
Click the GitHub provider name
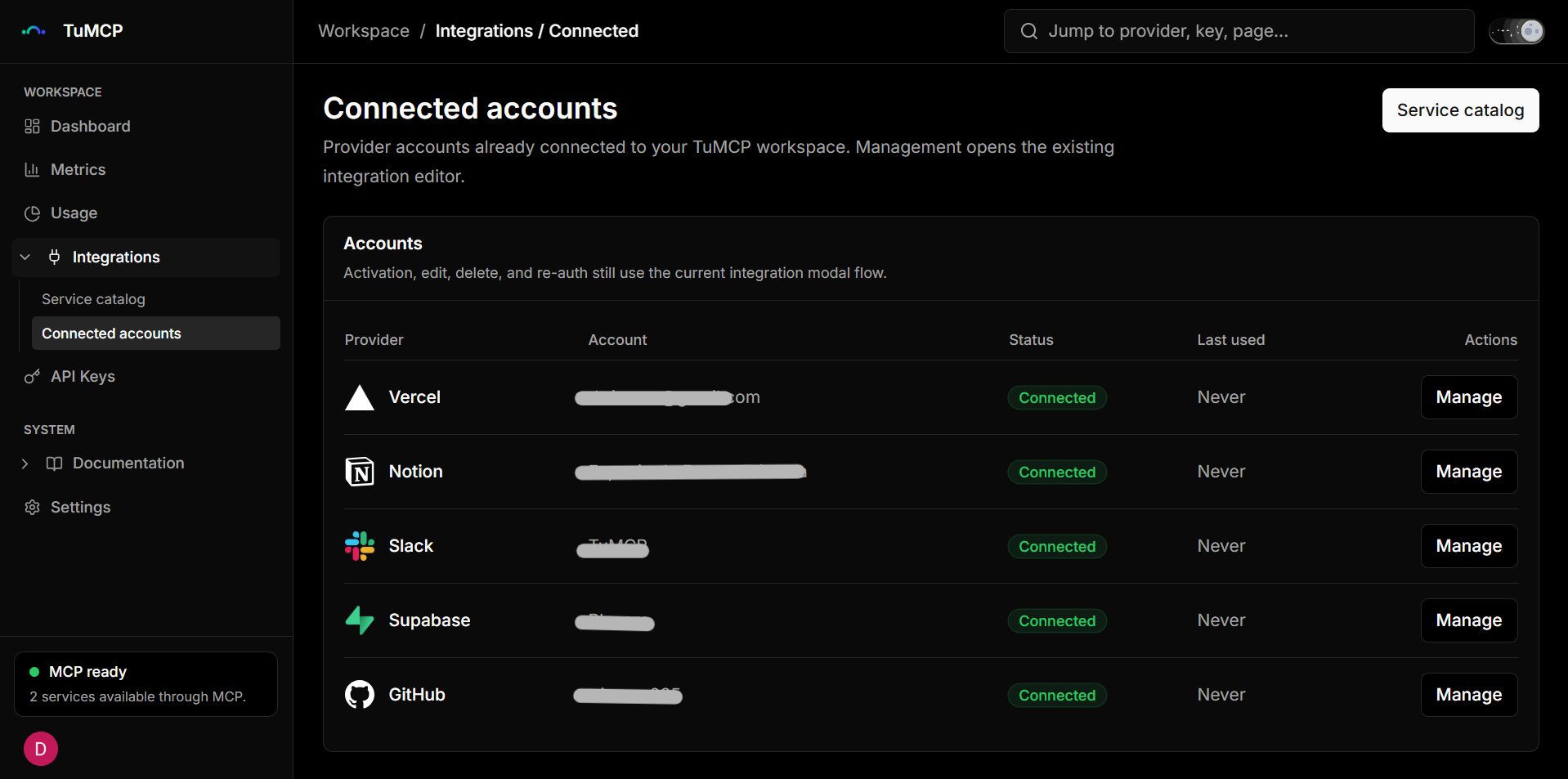pyautogui.click(x=417, y=695)
